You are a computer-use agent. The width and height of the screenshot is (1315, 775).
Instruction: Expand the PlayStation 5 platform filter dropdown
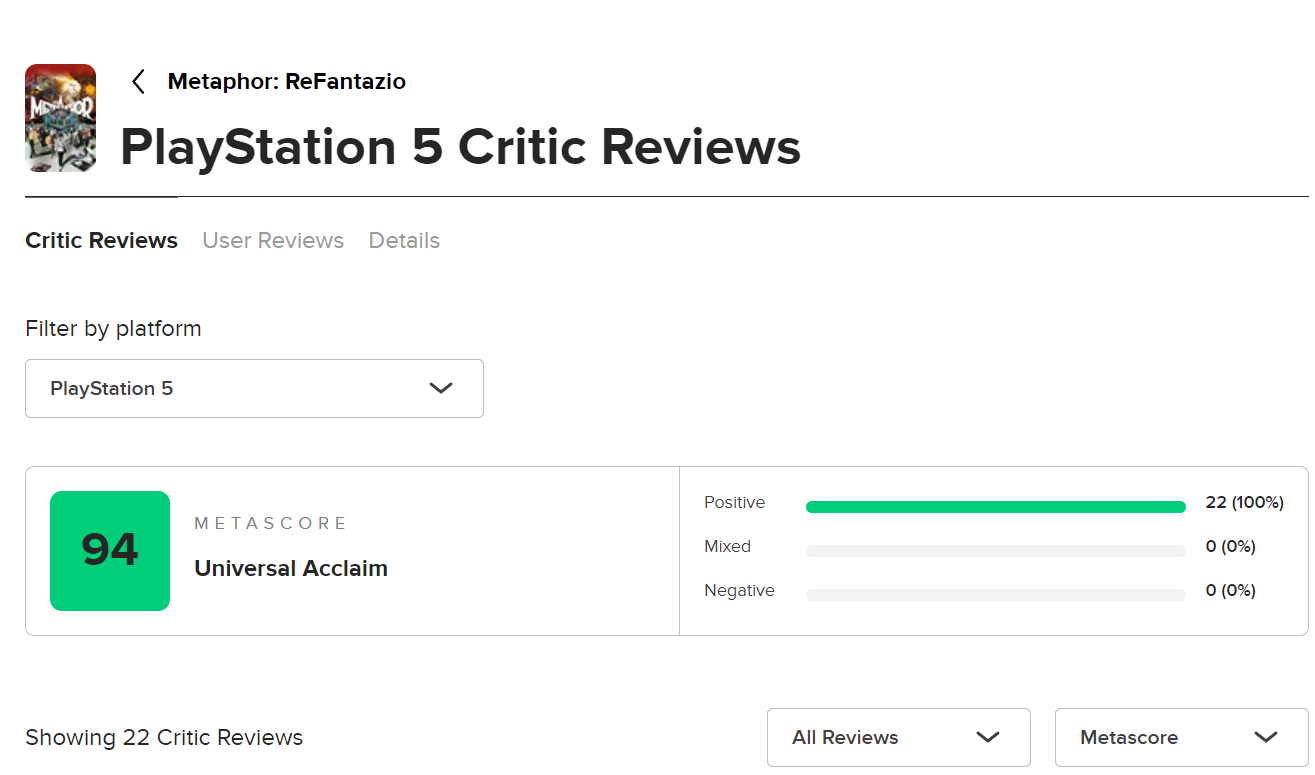254,388
